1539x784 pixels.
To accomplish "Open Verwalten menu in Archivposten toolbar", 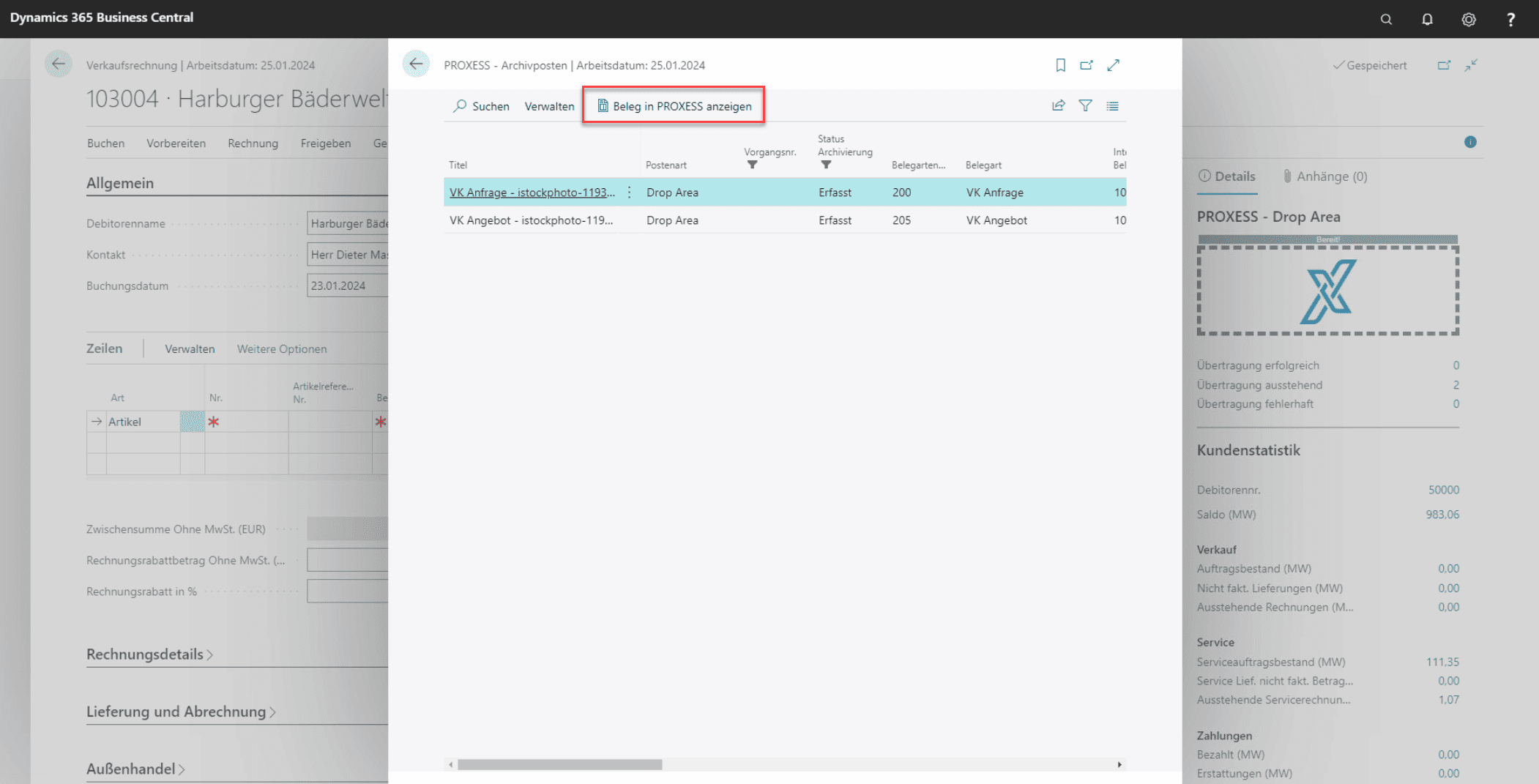I will [x=549, y=106].
